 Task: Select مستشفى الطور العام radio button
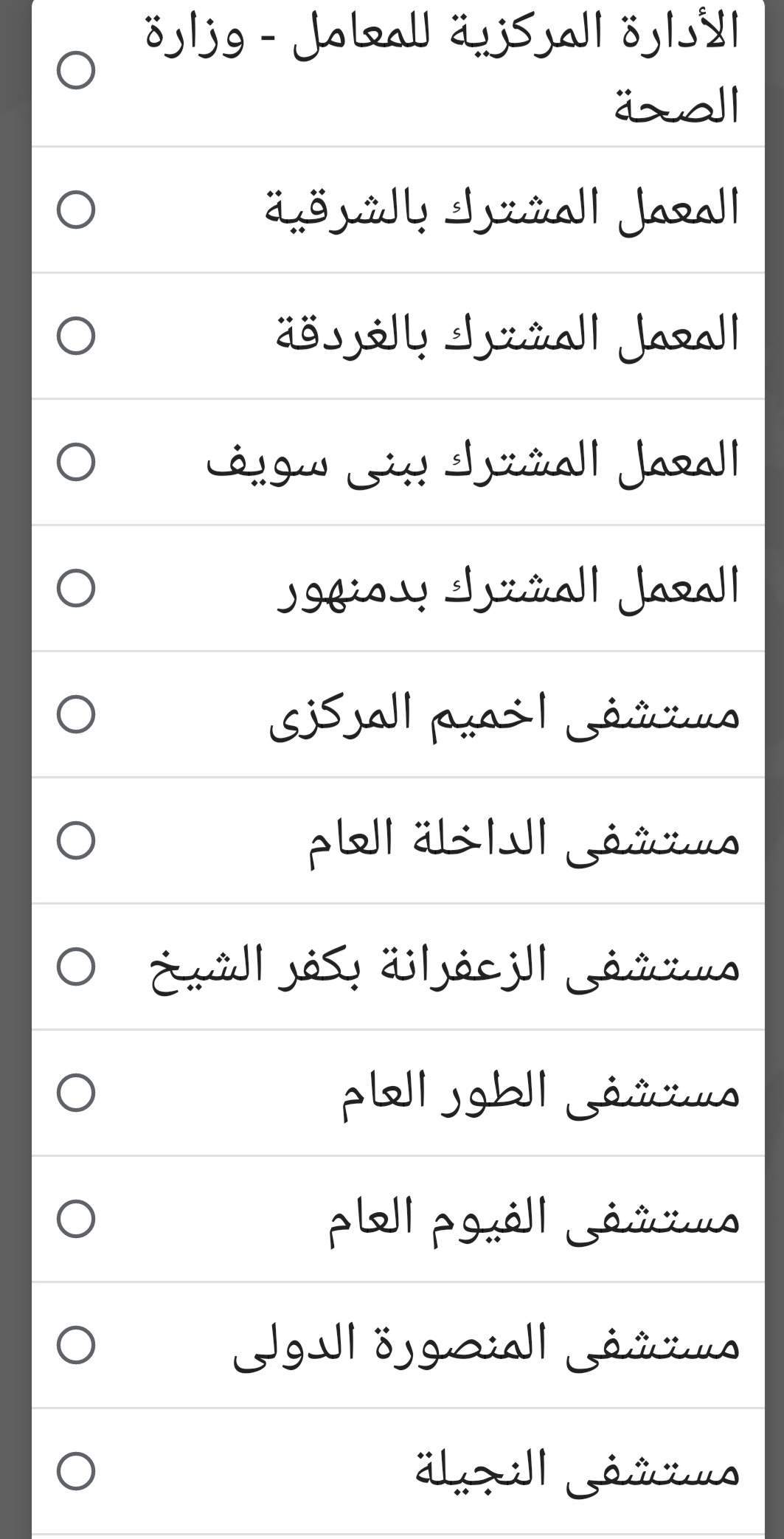76,1093
